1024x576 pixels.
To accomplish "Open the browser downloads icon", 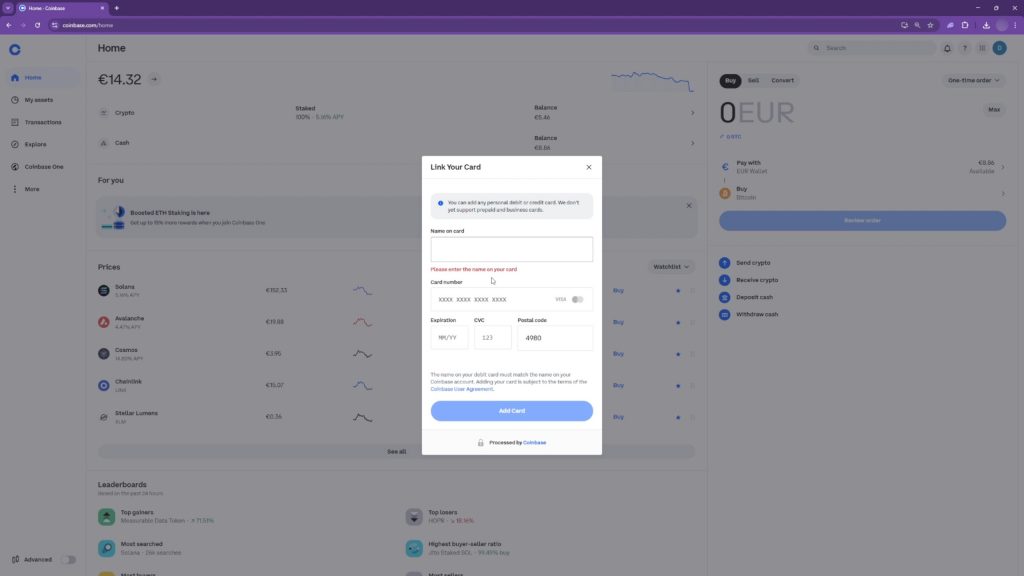I will tap(986, 25).
